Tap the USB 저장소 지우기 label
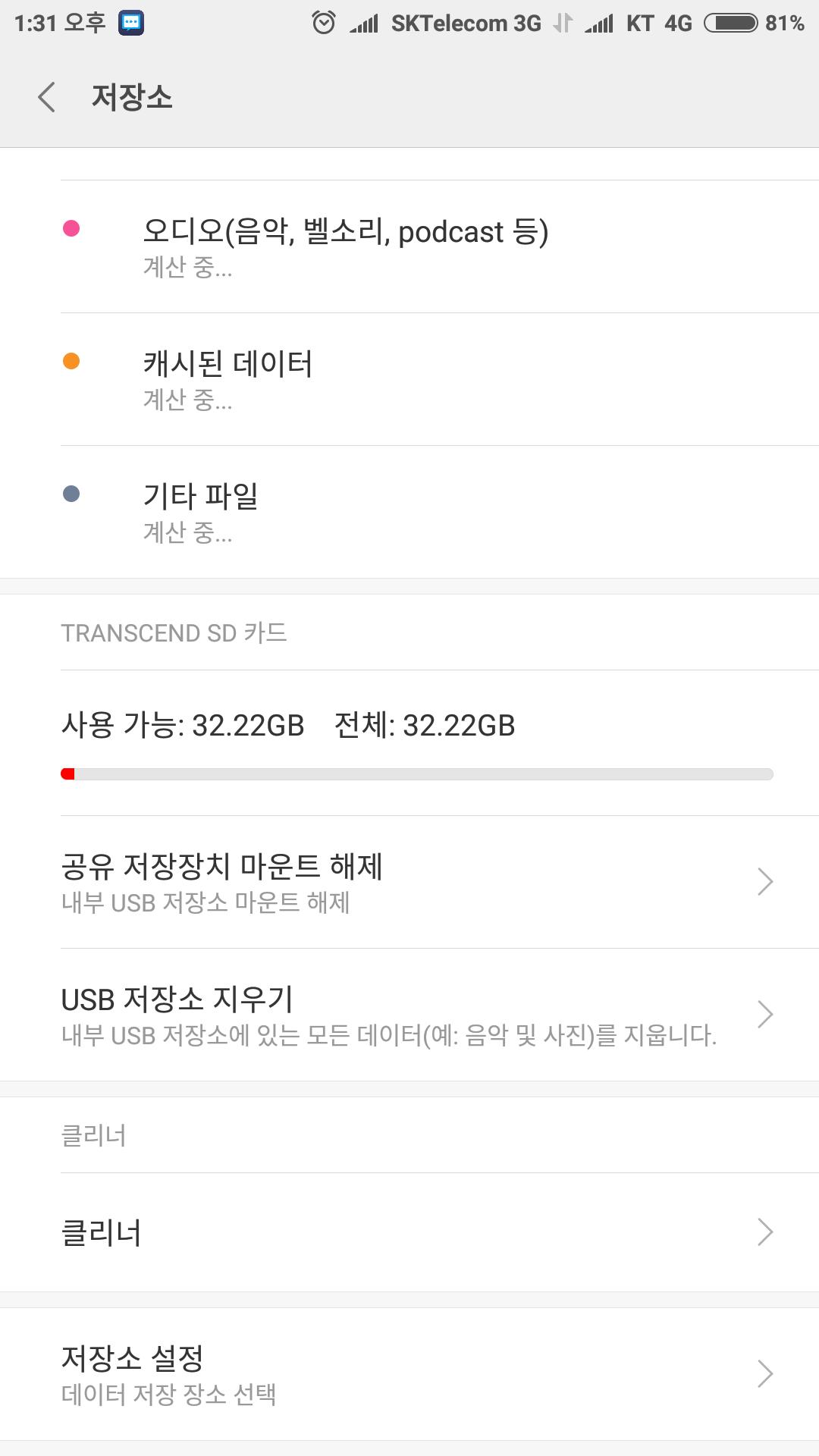 (x=177, y=999)
